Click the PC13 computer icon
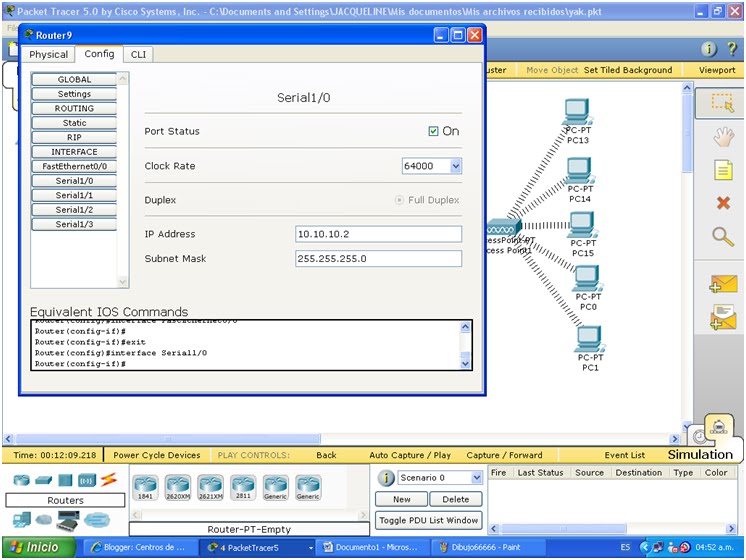The height and width of the screenshot is (560, 746). click(577, 112)
